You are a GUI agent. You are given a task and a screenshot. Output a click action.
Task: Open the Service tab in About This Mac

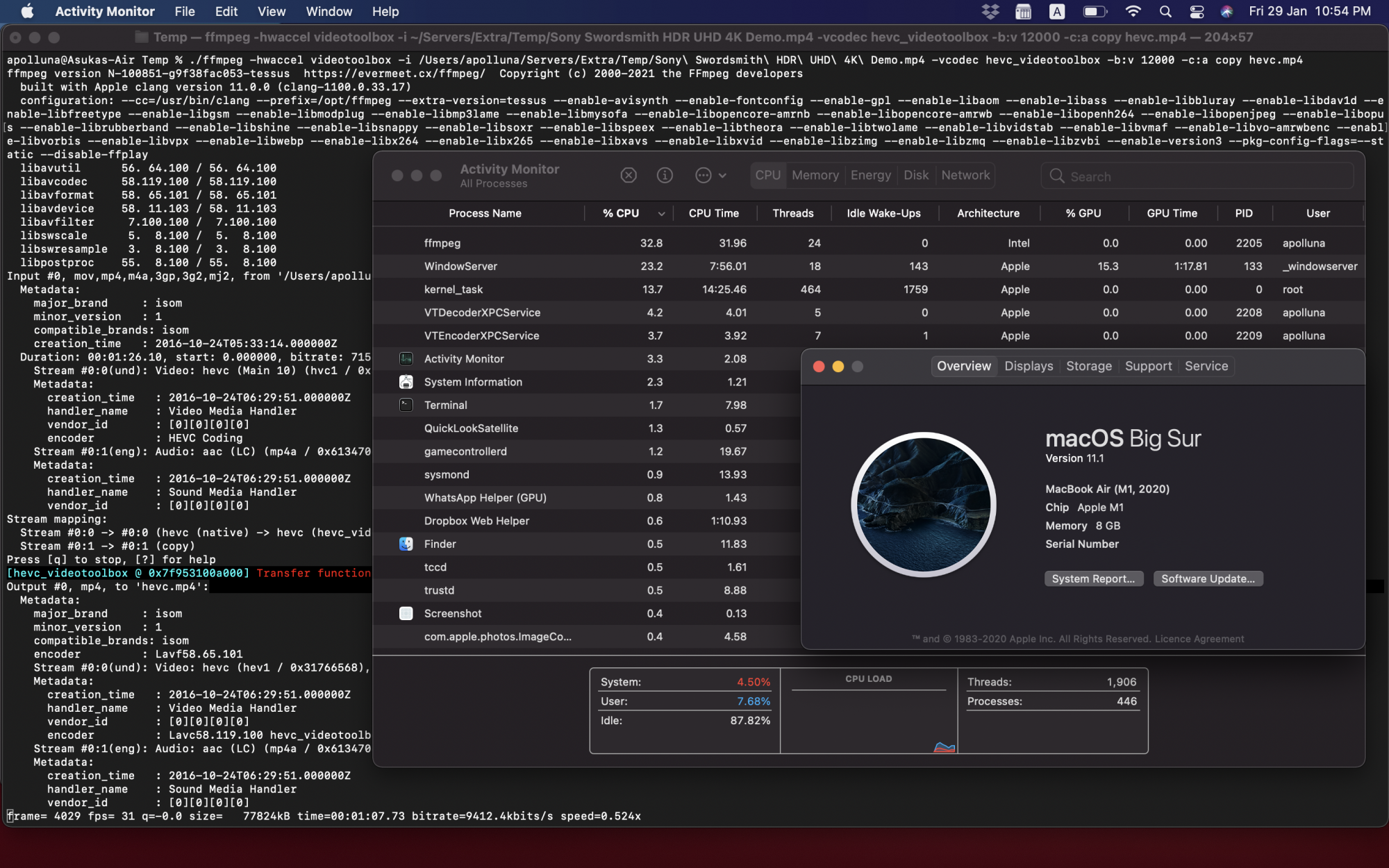tap(1206, 366)
